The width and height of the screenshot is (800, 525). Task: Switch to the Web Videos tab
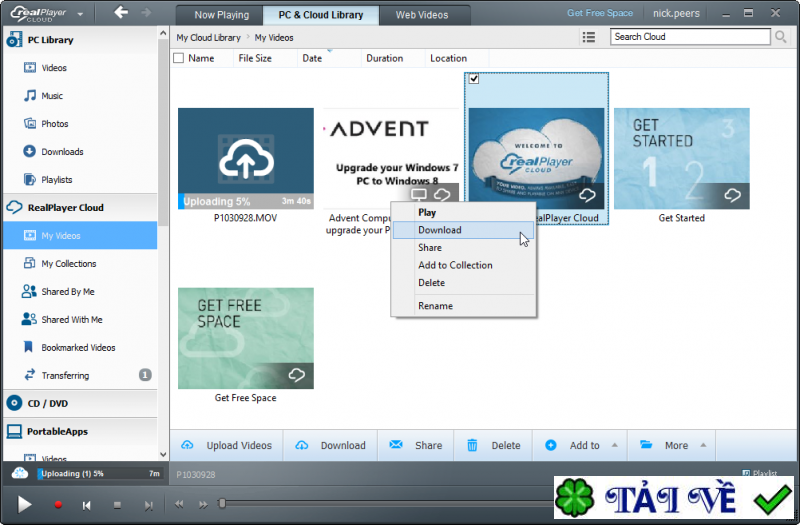(x=422, y=15)
